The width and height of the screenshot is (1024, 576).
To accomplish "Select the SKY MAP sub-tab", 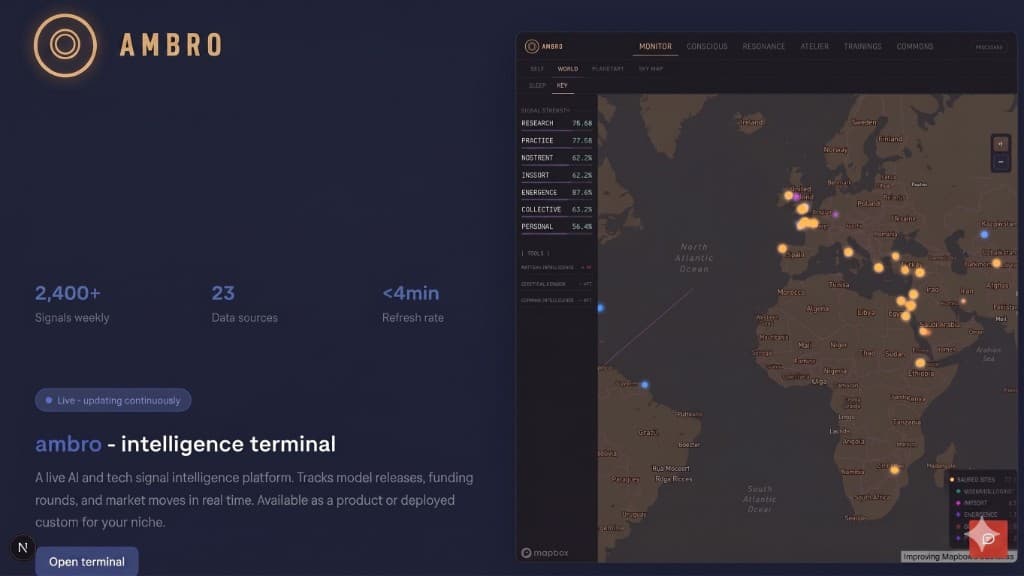I will pyautogui.click(x=650, y=69).
